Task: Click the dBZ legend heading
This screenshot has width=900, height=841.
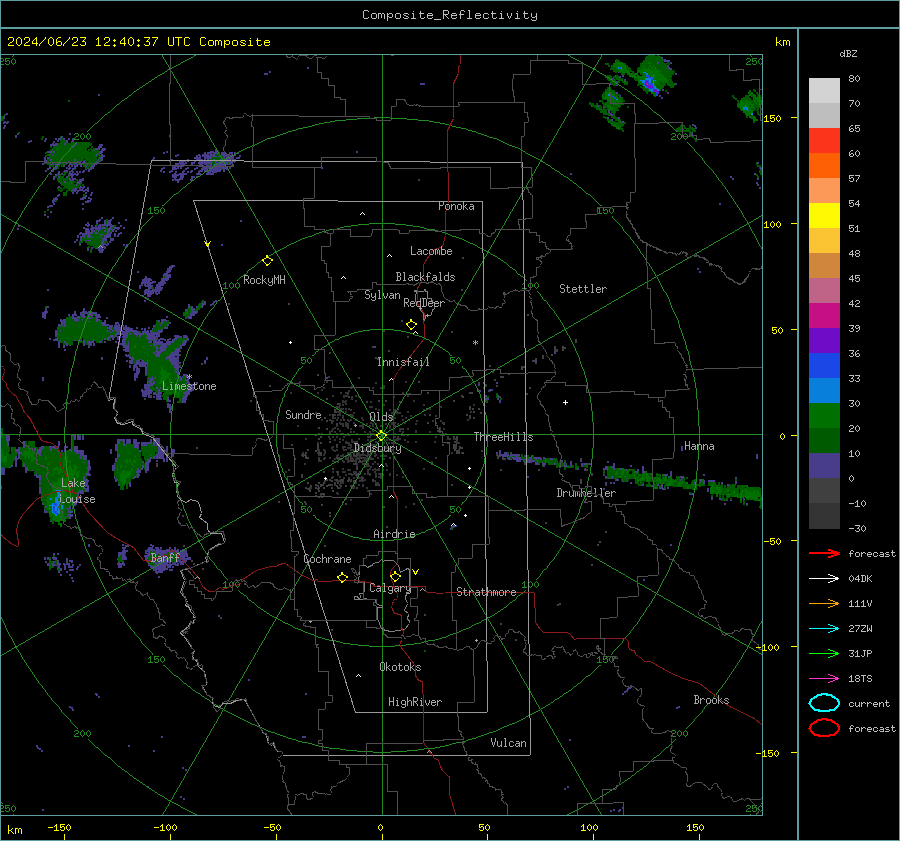Action: (x=848, y=53)
